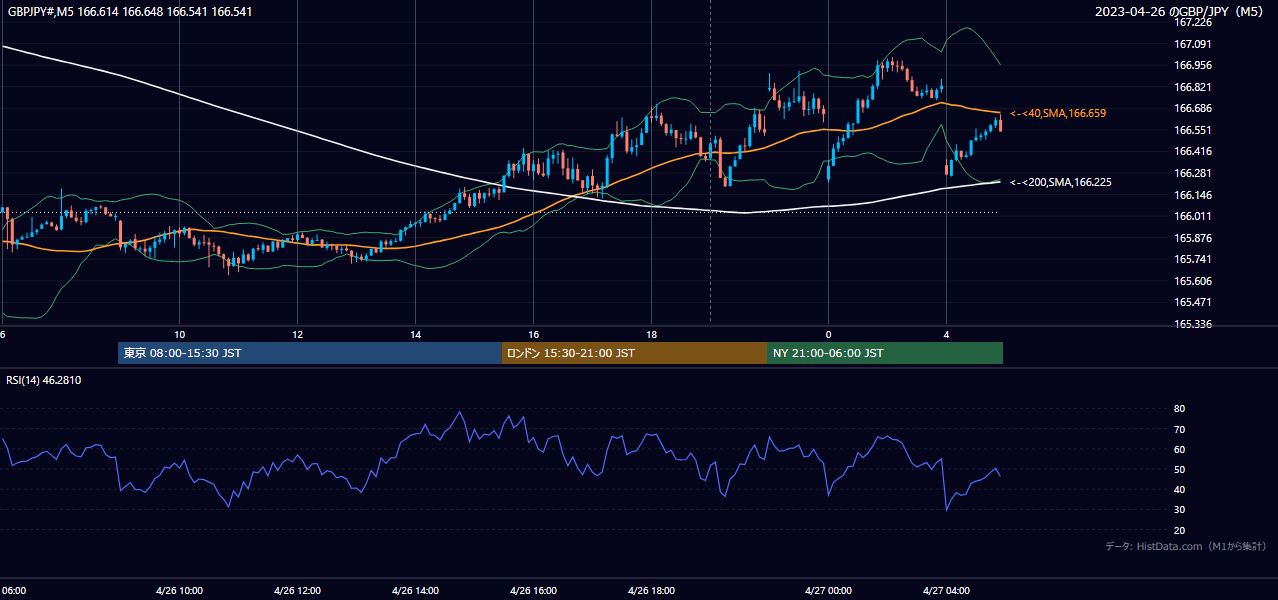This screenshot has width=1278, height=600.
Task: Click RSI axis level 60
Action: click(1179, 449)
